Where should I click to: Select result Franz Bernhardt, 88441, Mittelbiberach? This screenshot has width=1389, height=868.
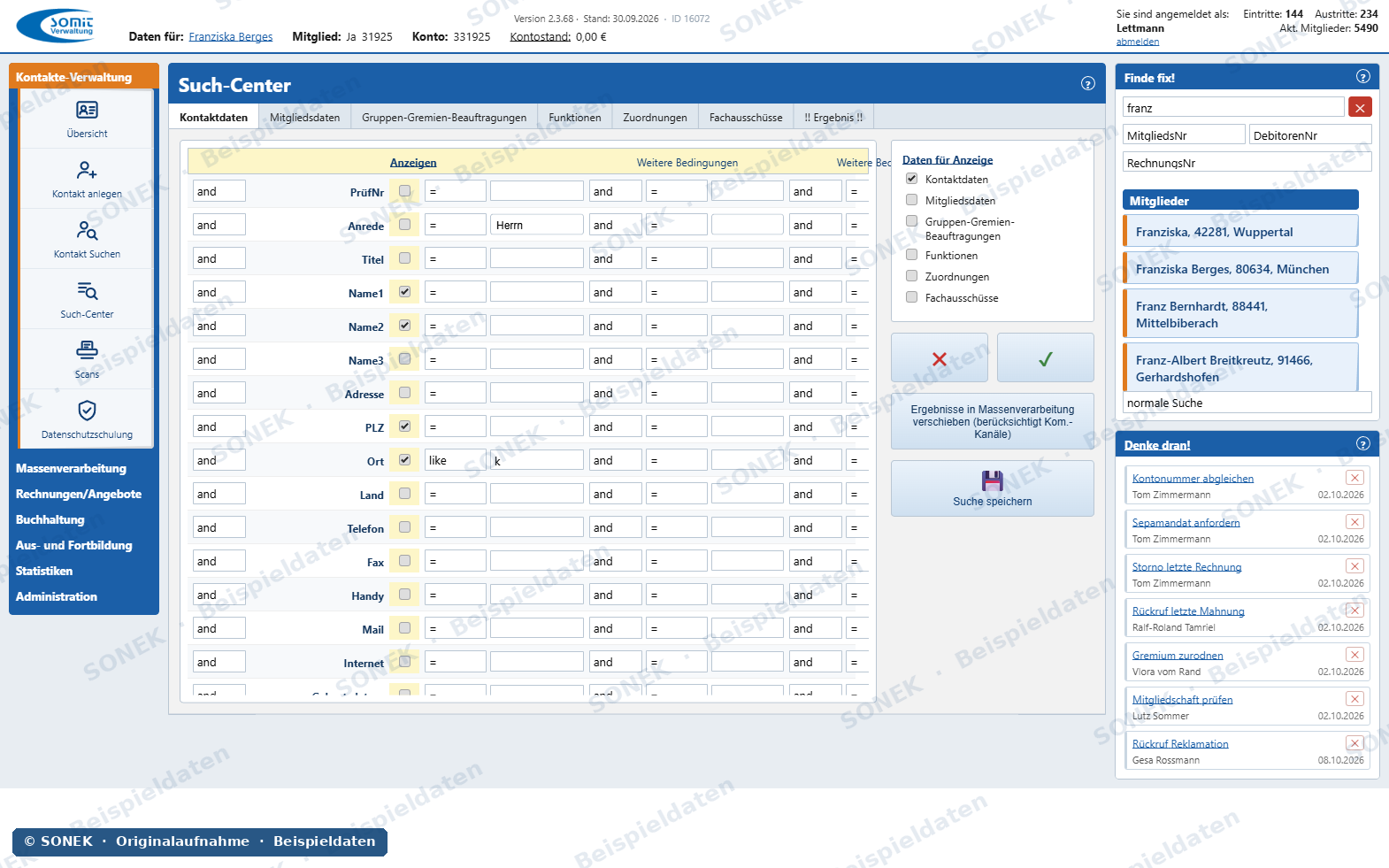(x=1240, y=314)
